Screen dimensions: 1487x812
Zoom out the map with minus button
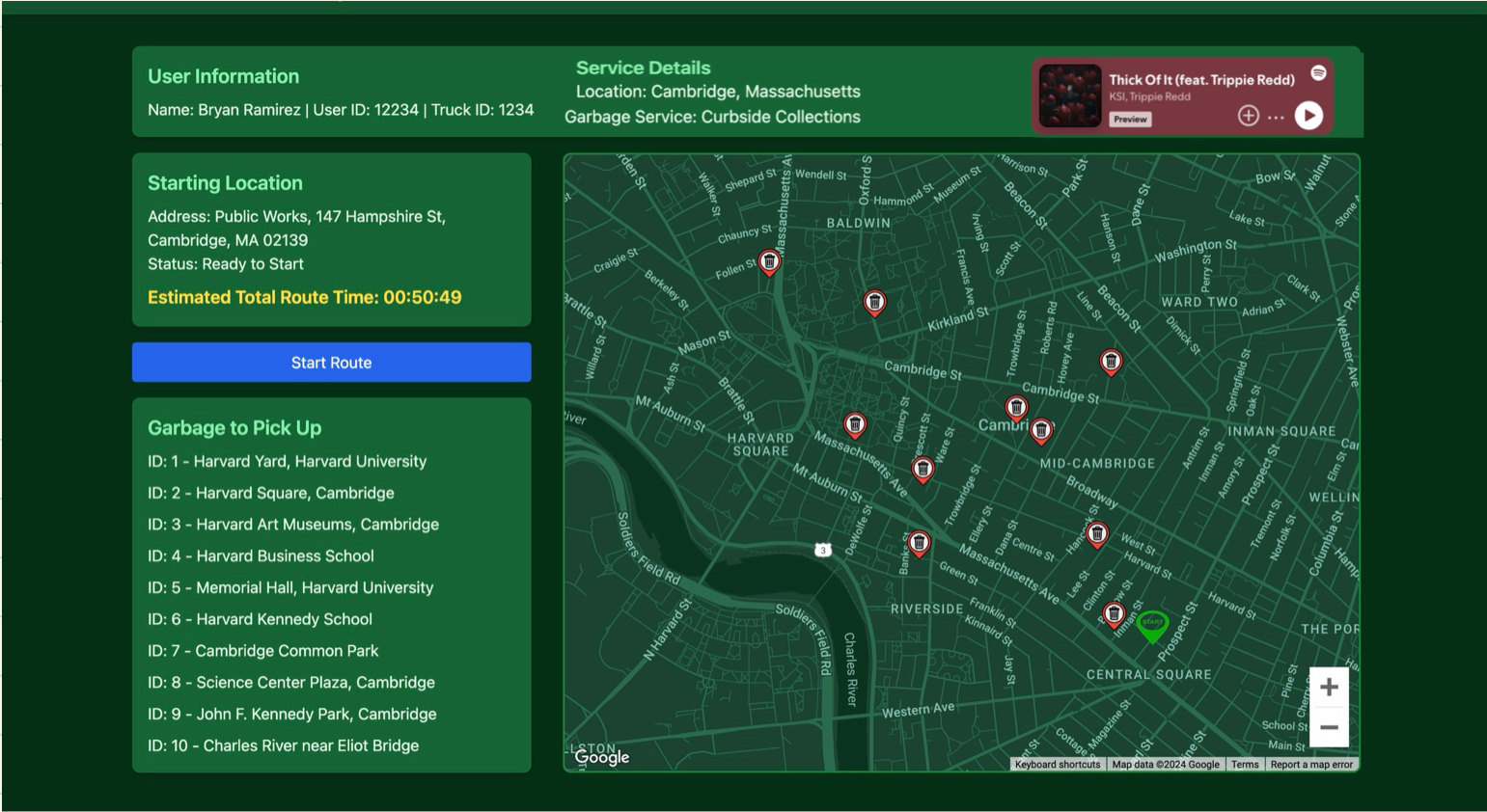(1329, 727)
